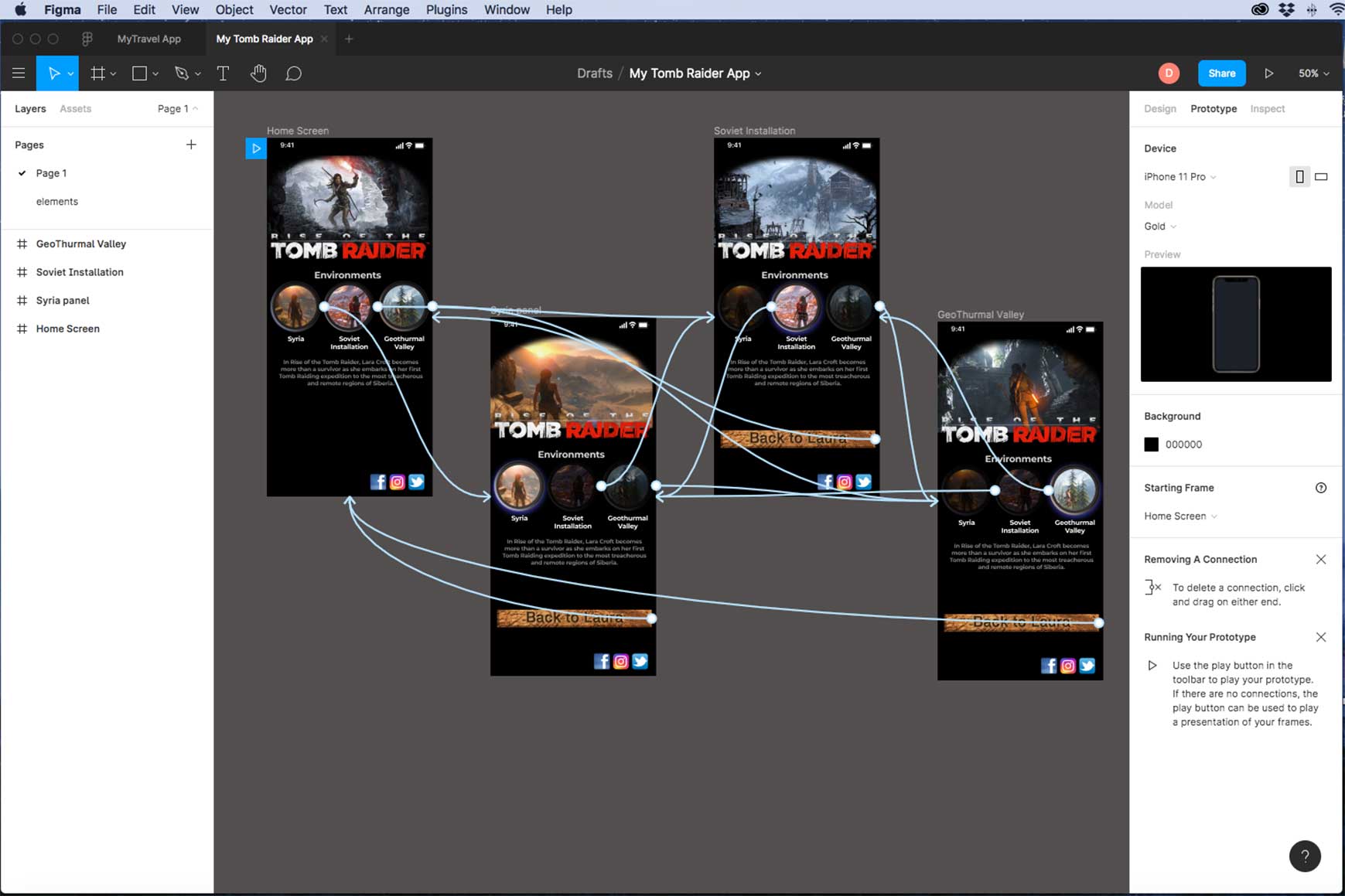Click the blue starting-frame play marker
Image resolution: width=1345 pixels, height=896 pixels.
(x=256, y=148)
